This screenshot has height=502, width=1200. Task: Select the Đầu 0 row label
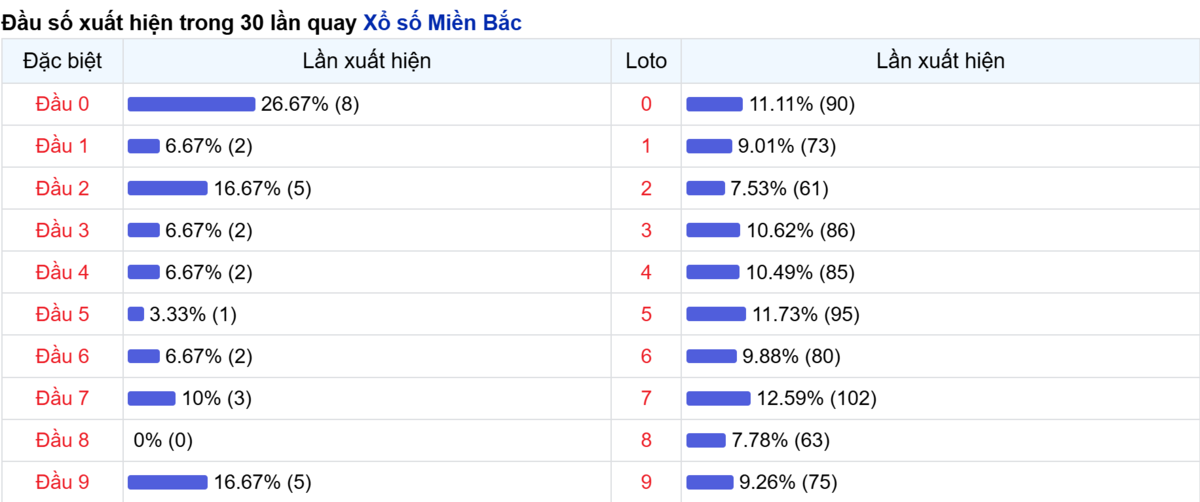tap(62, 104)
